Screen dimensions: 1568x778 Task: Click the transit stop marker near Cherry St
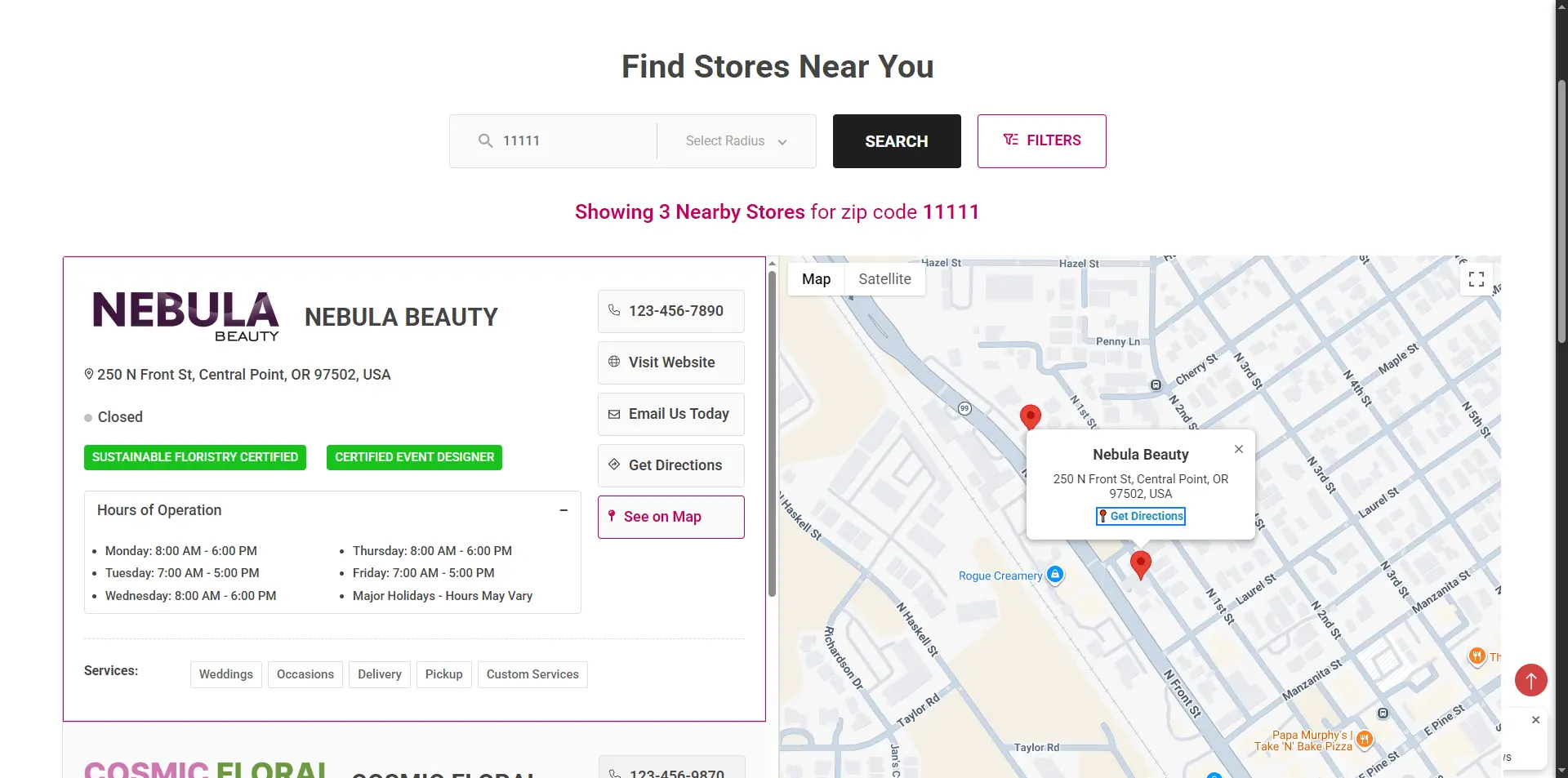[1156, 385]
